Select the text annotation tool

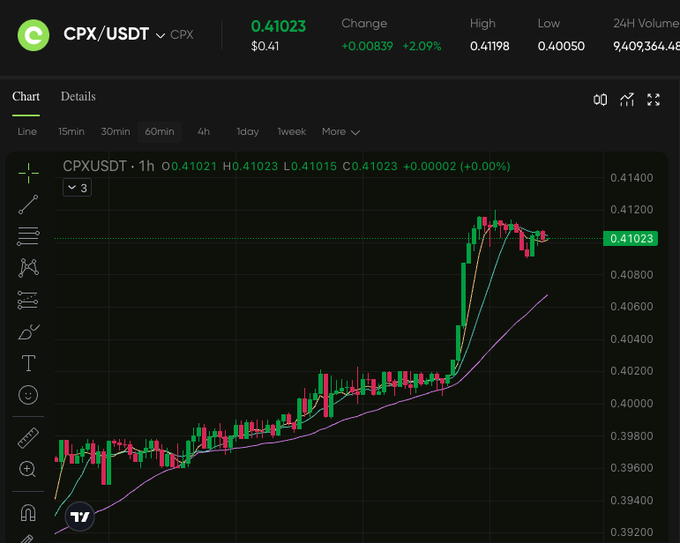pos(29,363)
